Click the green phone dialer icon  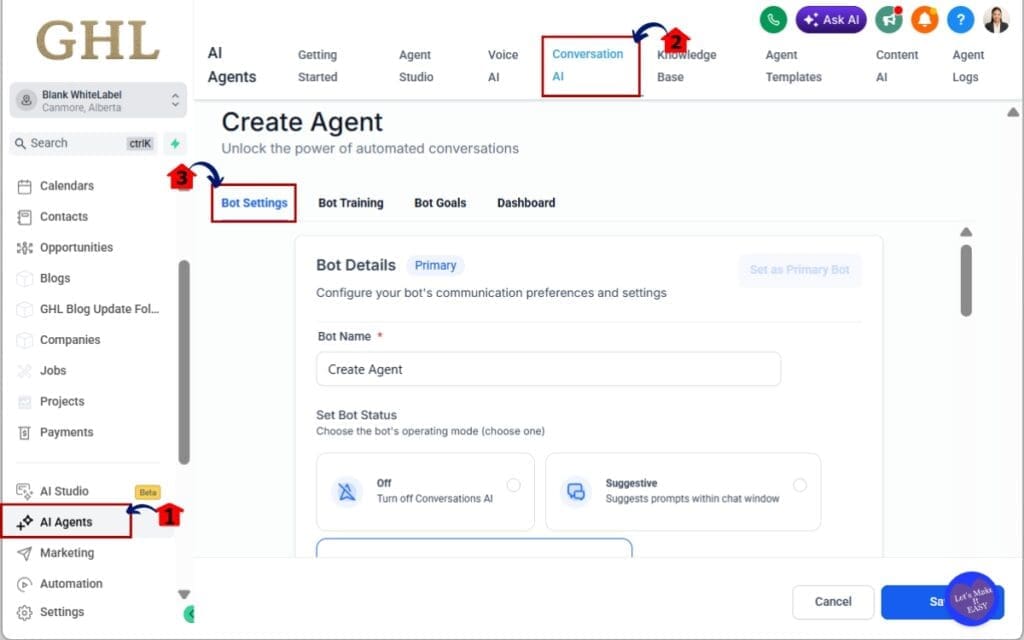(773, 20)
